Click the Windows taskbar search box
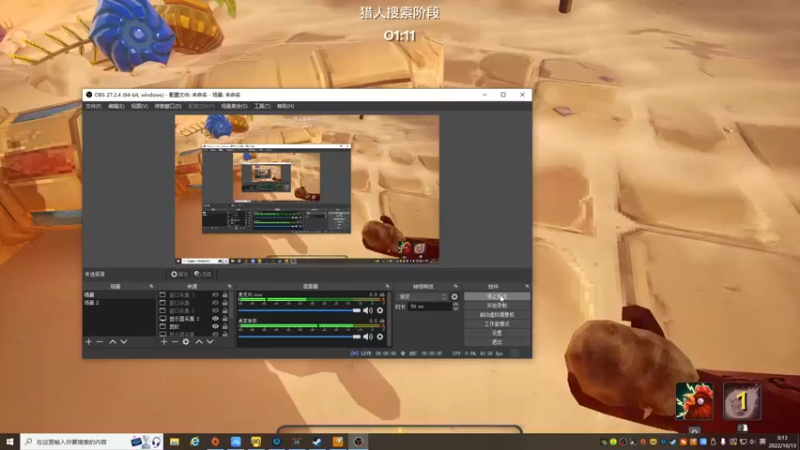The width and height of the screenshot is (800, 450). [92, 441]
